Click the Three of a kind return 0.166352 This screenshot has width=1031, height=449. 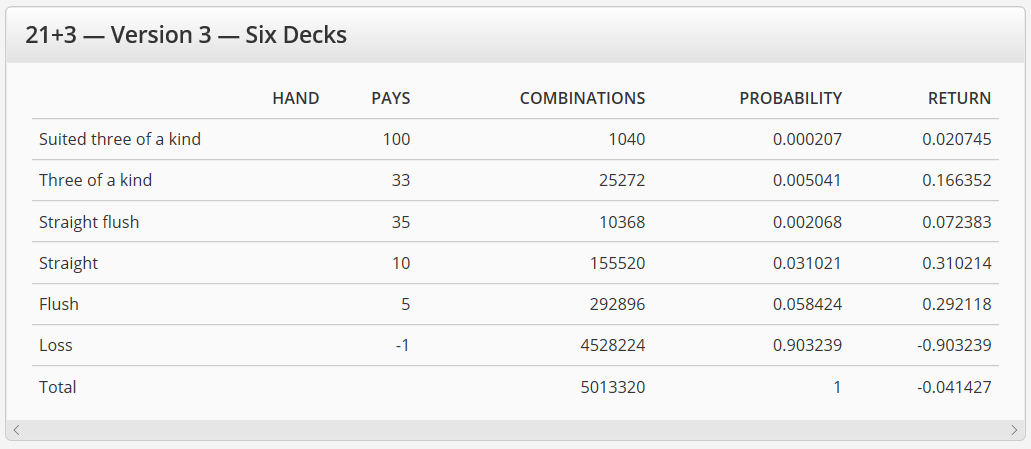coord(957,180)
